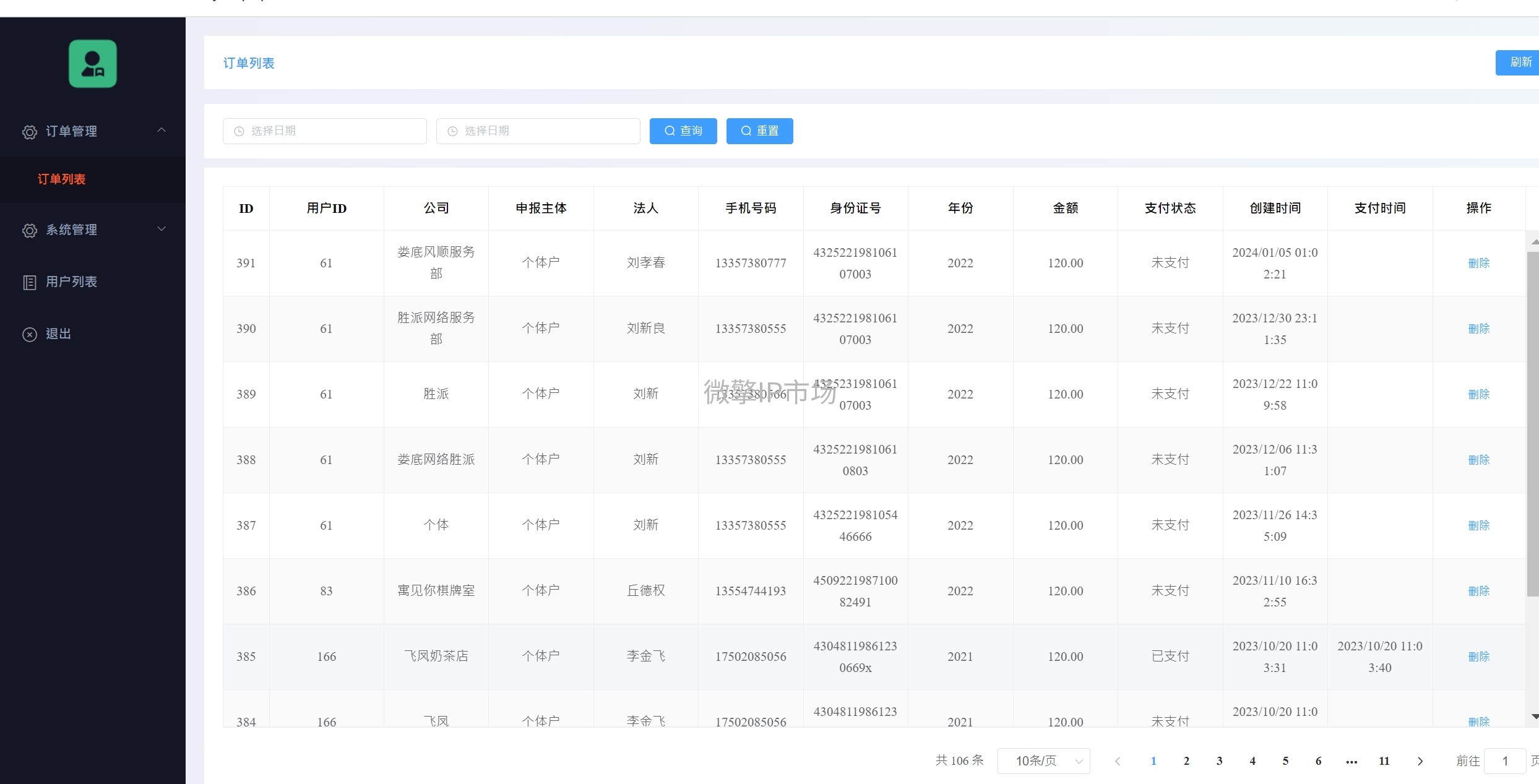Click the 订单列表 page heading

[x=249, y=63]
